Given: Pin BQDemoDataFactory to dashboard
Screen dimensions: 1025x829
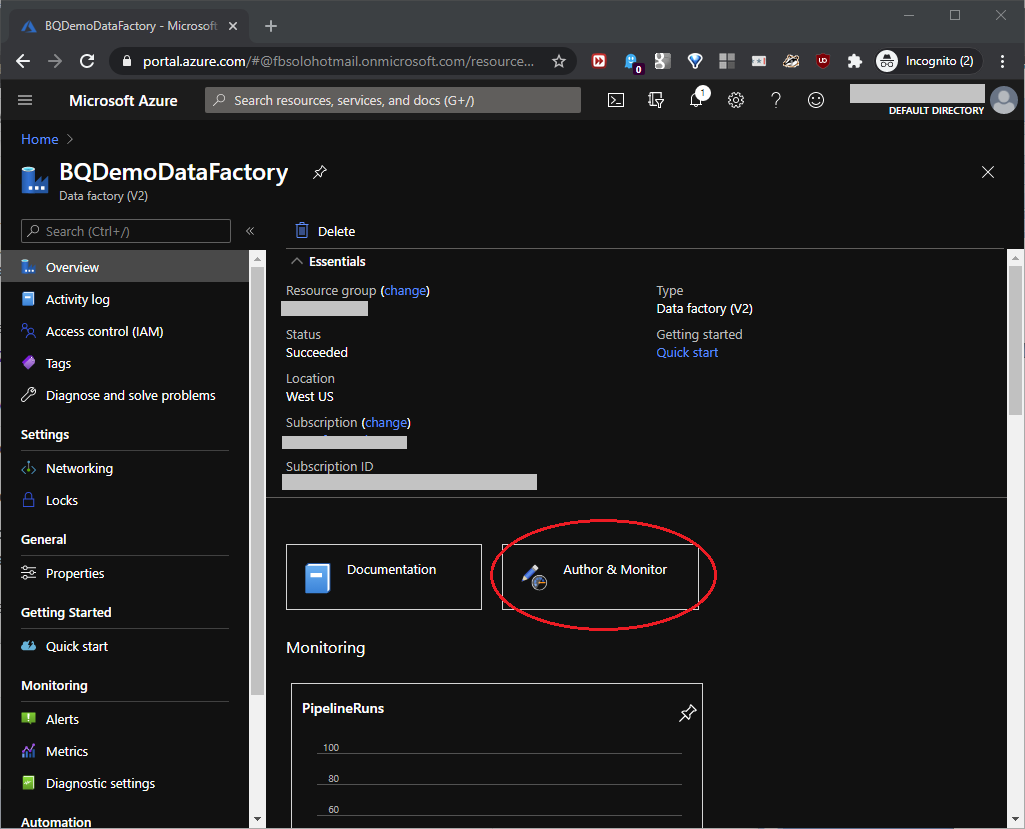Looking at the screenshot, I should click(x=319, y=172).
